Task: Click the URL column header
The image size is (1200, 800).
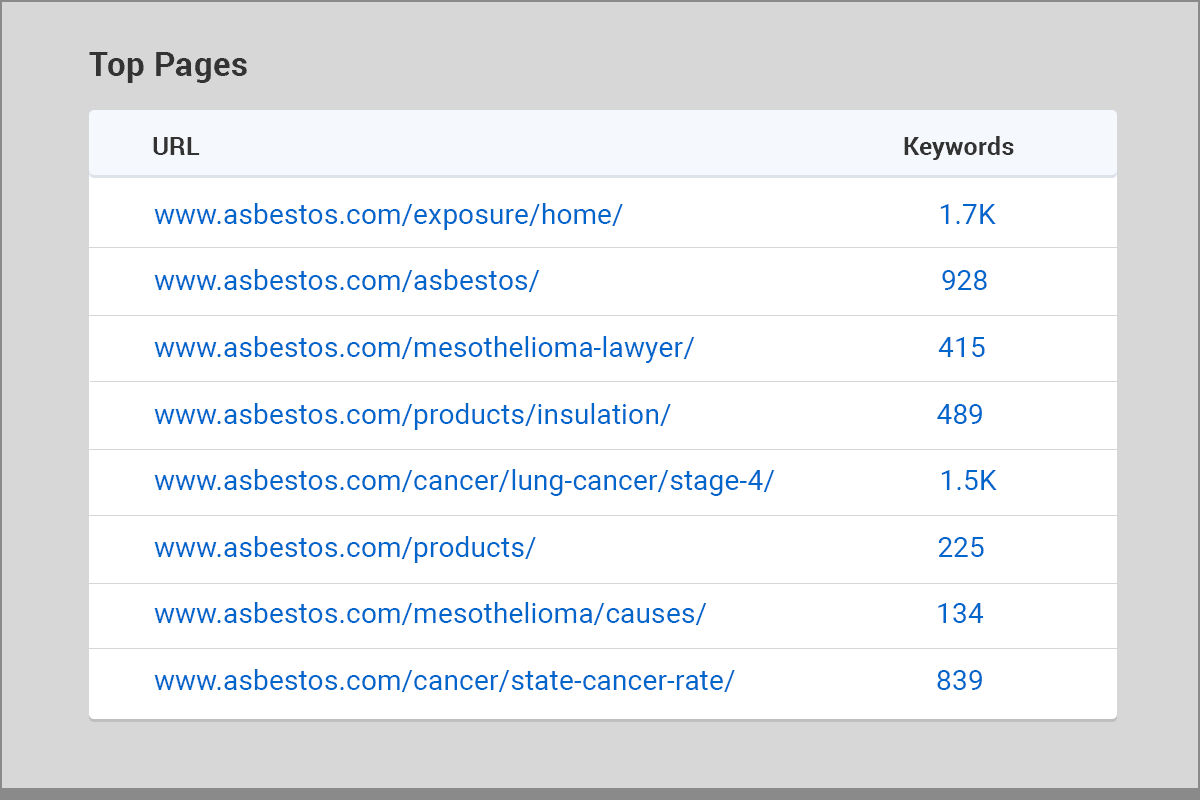Action: coord(176,147)
